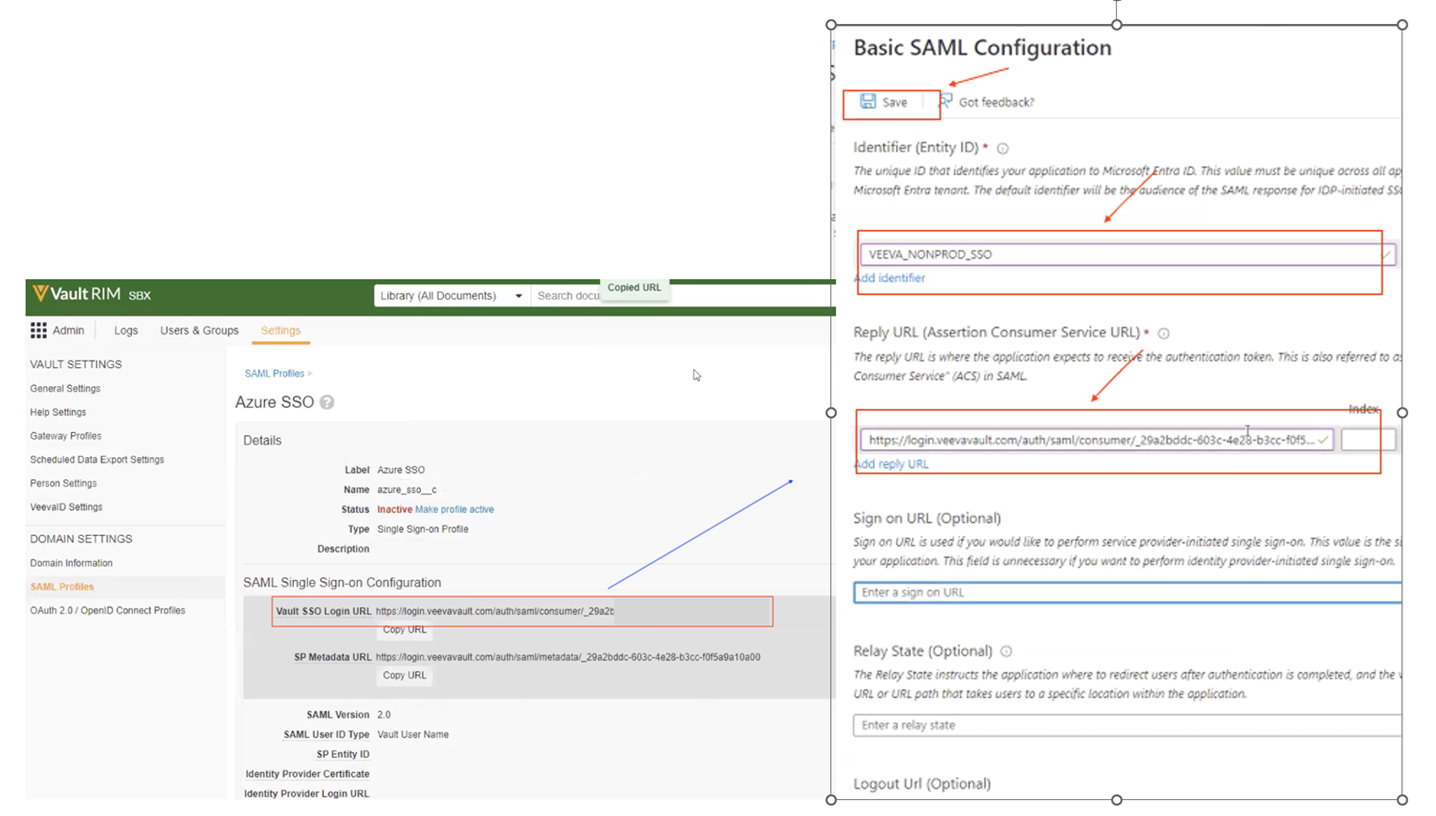This screenshot has height=816, width=1436.
Task: Select the Vault SSO Login URL text
Action: coord(495,611)
